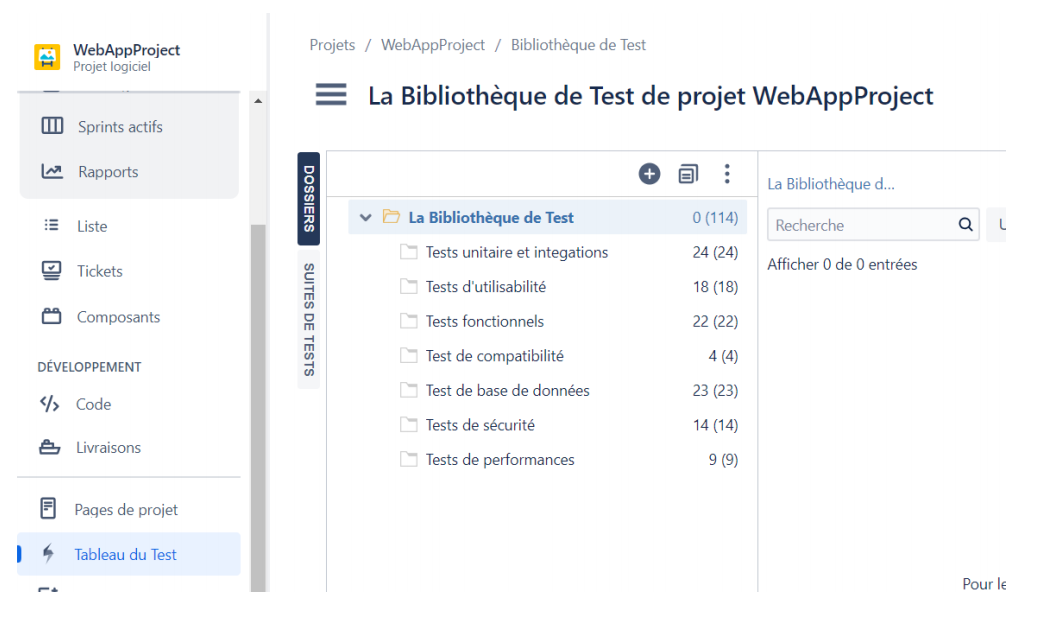Viewport: 1059px width, 625px height.
Task: Select the Dossiers vertical tab
Action: (x=309, y=198)
